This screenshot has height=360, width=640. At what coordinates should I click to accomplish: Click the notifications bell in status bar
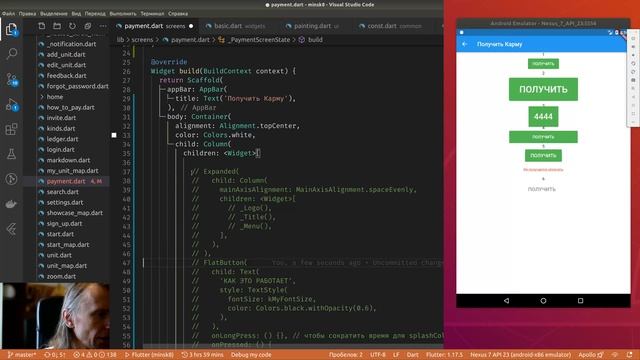tap(629, 355)
